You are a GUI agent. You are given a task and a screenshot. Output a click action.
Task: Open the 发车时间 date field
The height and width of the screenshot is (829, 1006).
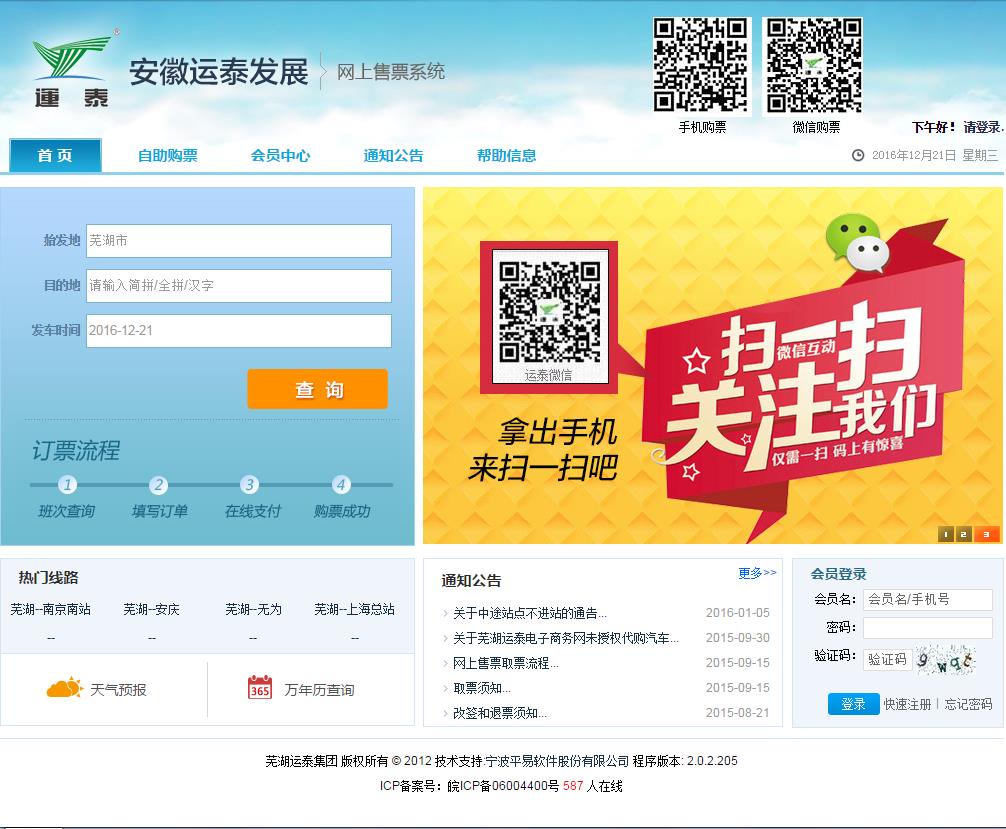[x=239, y=330]
